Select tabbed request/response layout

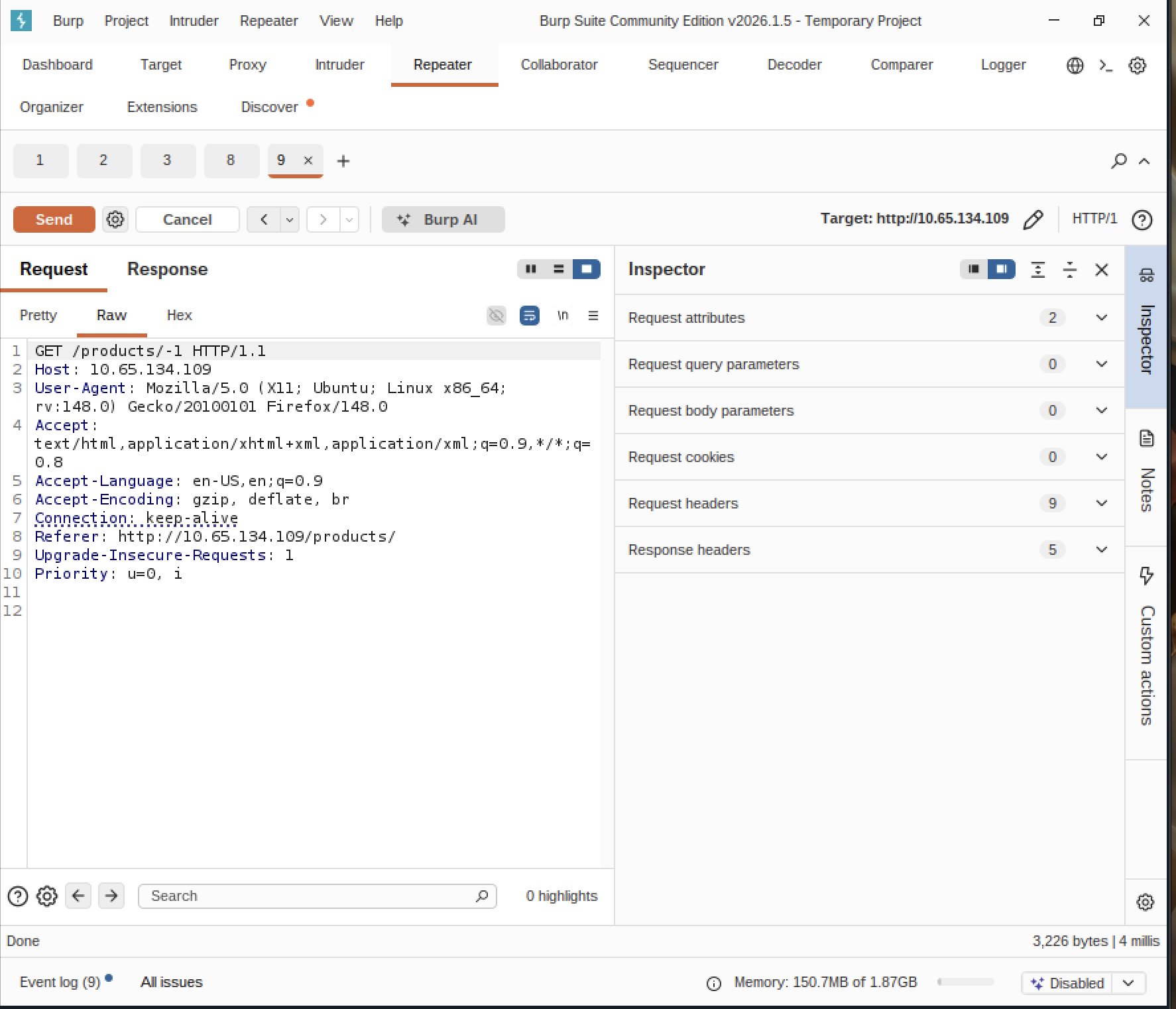point(587,269)
